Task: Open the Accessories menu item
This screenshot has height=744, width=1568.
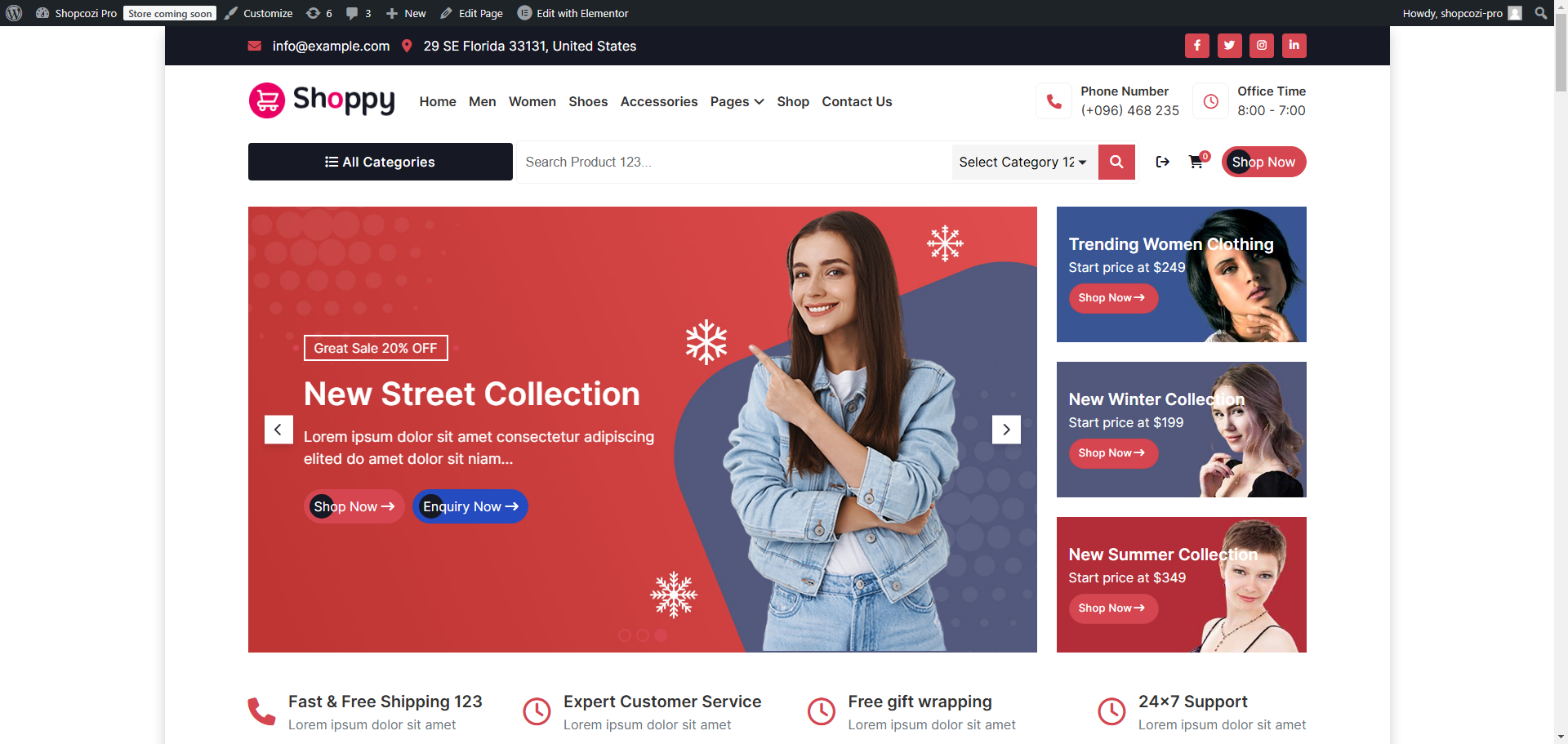Action: pos(659,101)
